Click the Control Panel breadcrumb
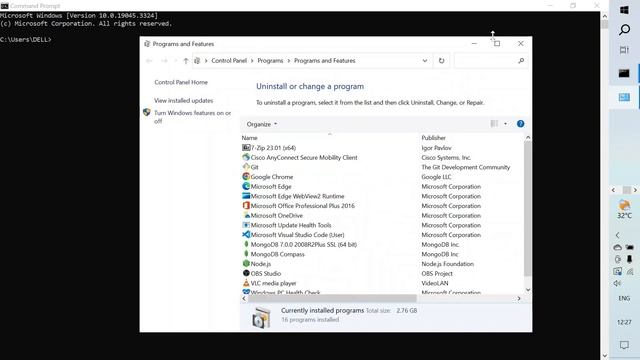 pos(229,61)
